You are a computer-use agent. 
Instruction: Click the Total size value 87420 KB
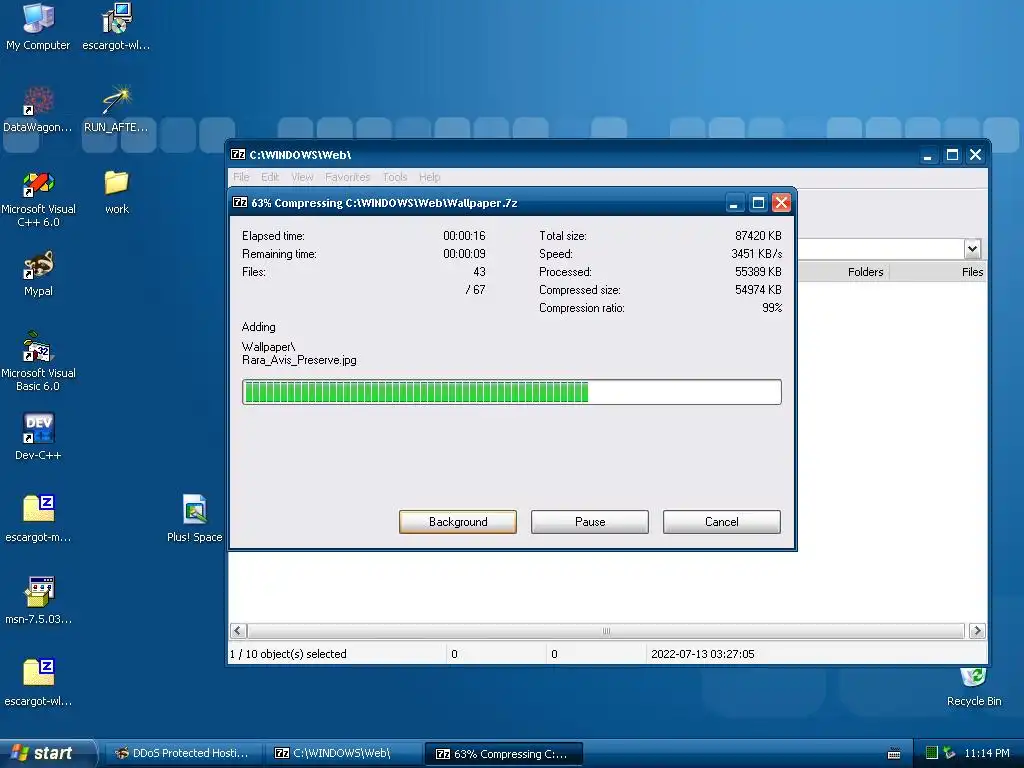click(758, 235)
